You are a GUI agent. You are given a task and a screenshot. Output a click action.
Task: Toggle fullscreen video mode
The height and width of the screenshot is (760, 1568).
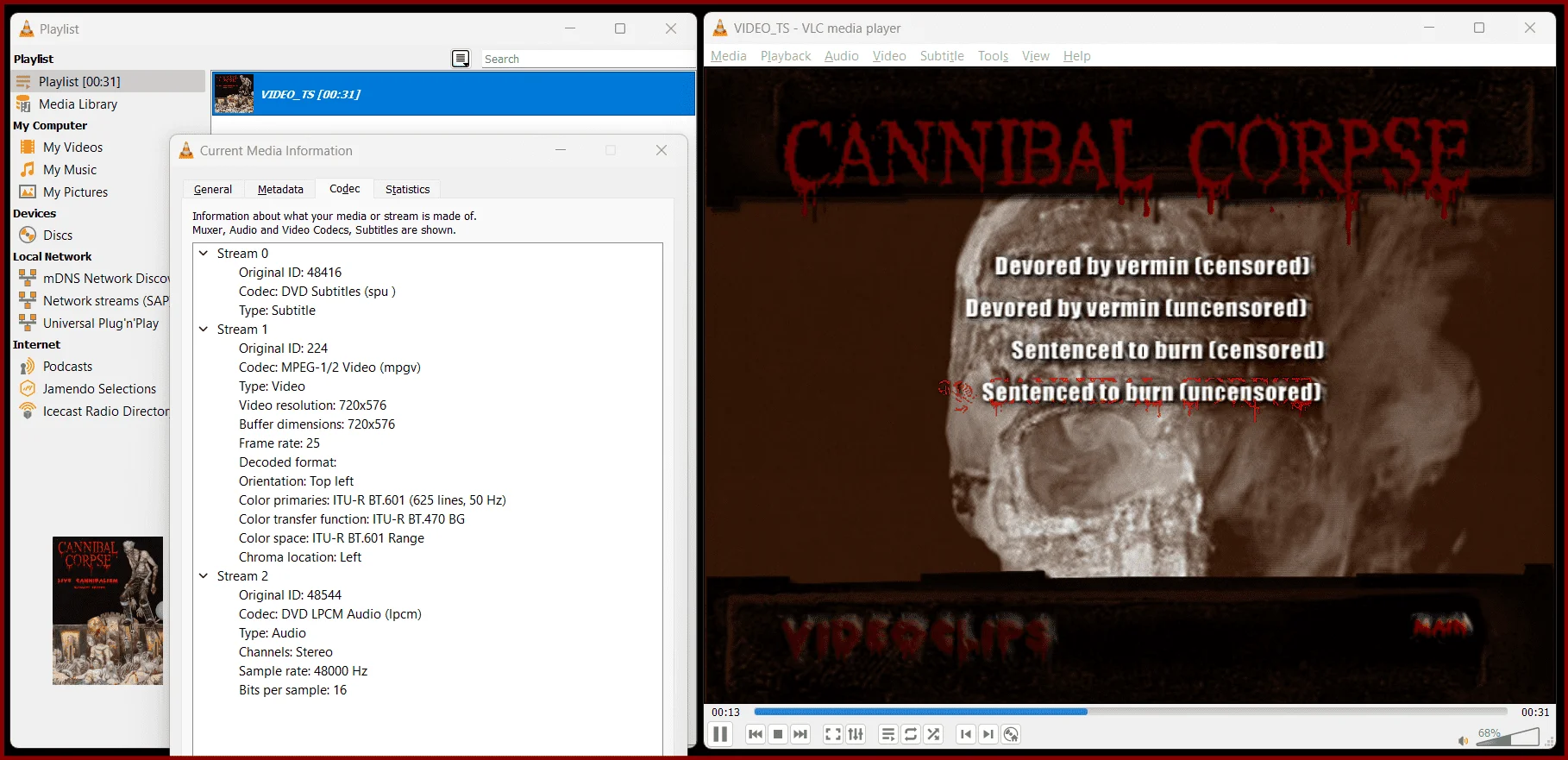point(833,734)
